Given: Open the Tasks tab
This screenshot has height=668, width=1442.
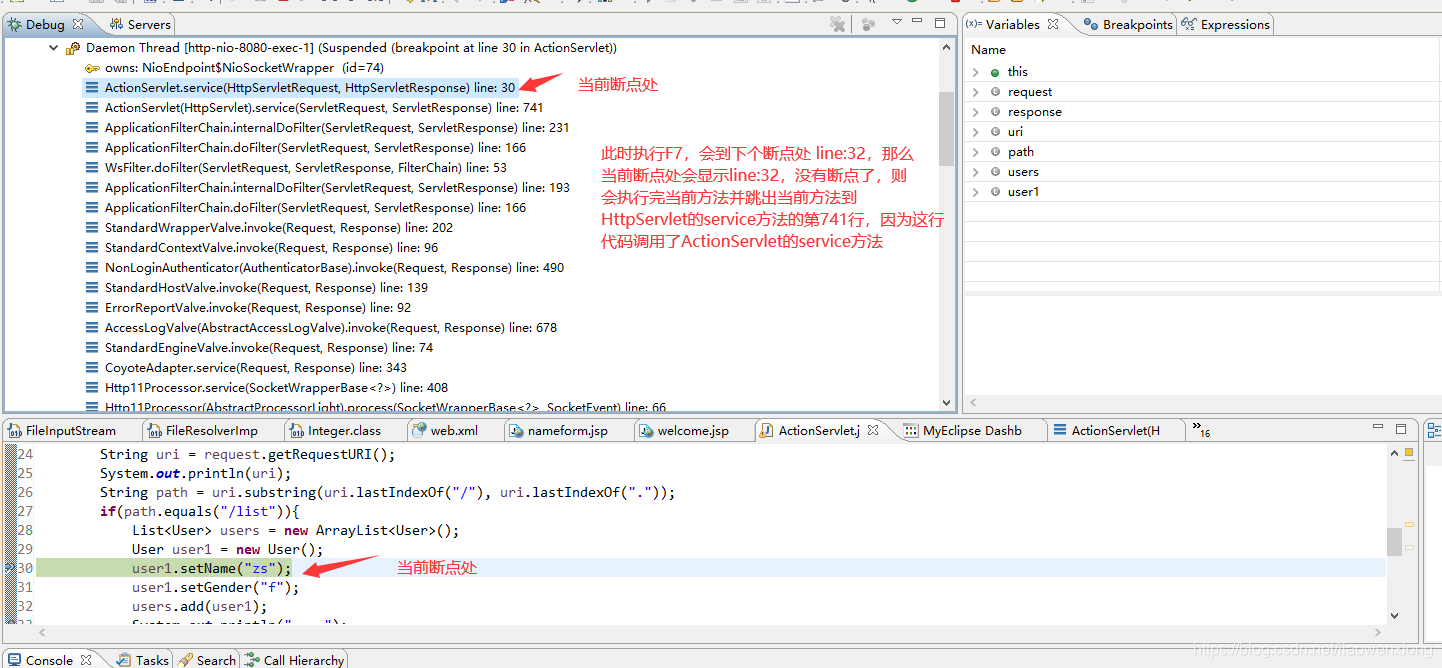Looking at the screenshot, I should [x=144, y=660].
